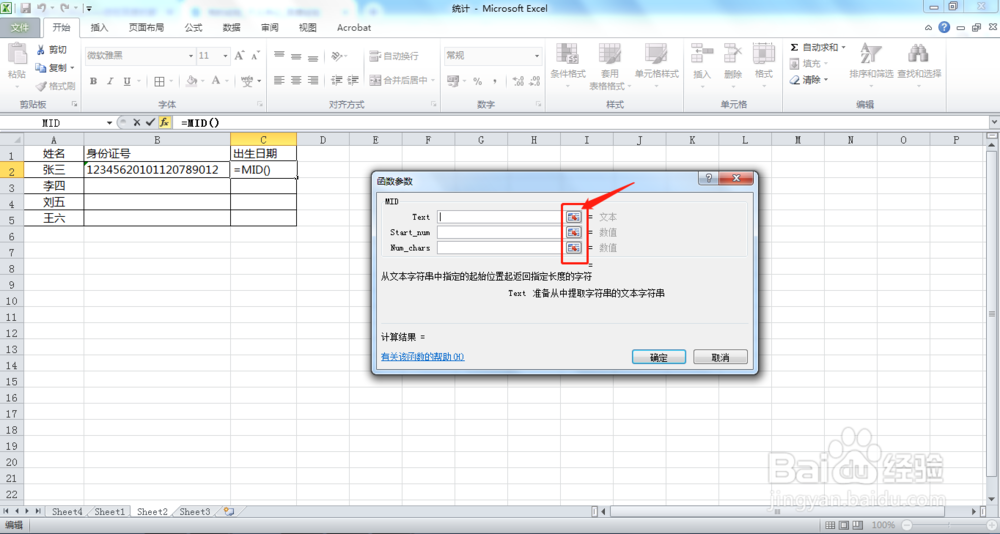Toggle Align Left in the alignment group
The height and width of the screenshot is (534, 1000).
point(279,80)
